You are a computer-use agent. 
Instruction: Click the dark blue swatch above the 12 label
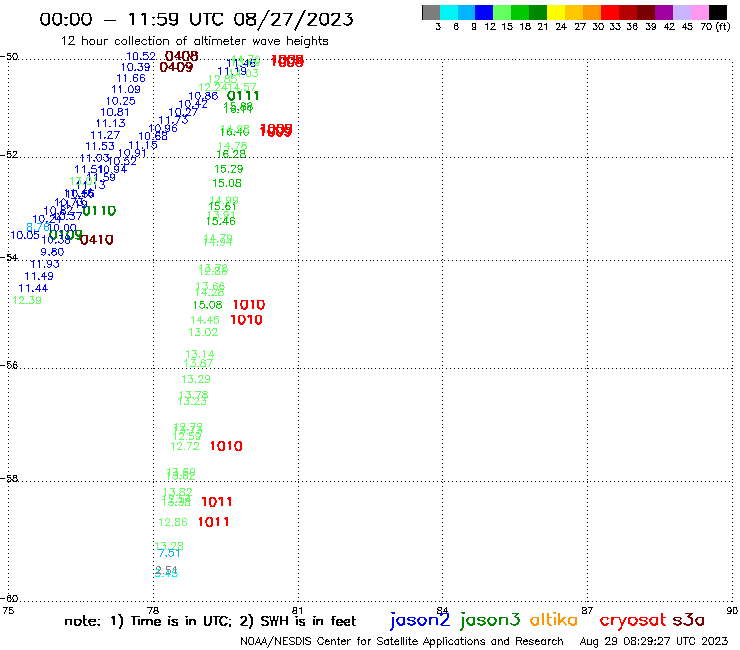pyautogui.click(x=484, y=12)
